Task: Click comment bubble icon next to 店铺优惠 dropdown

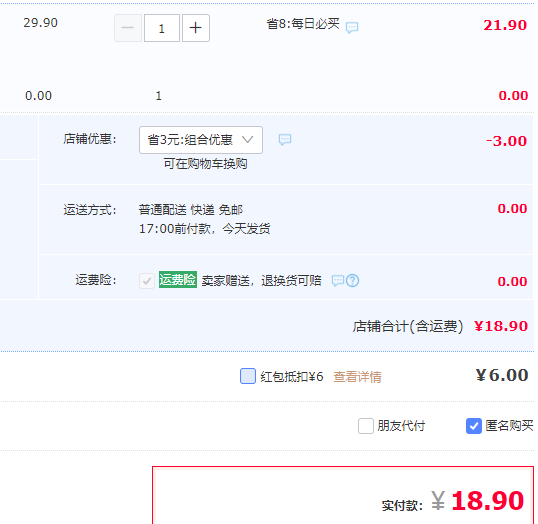Action: (285, 139)
